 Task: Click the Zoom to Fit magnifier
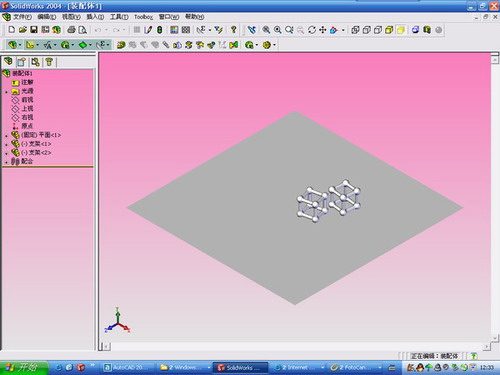pyautogui.click(x=266, y=30)
